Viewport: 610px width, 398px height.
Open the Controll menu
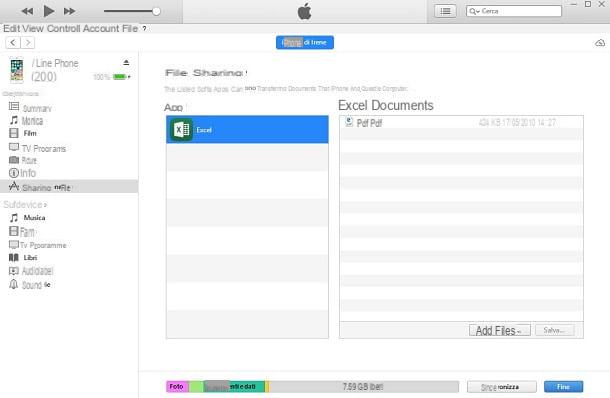[x=63, y=28]
